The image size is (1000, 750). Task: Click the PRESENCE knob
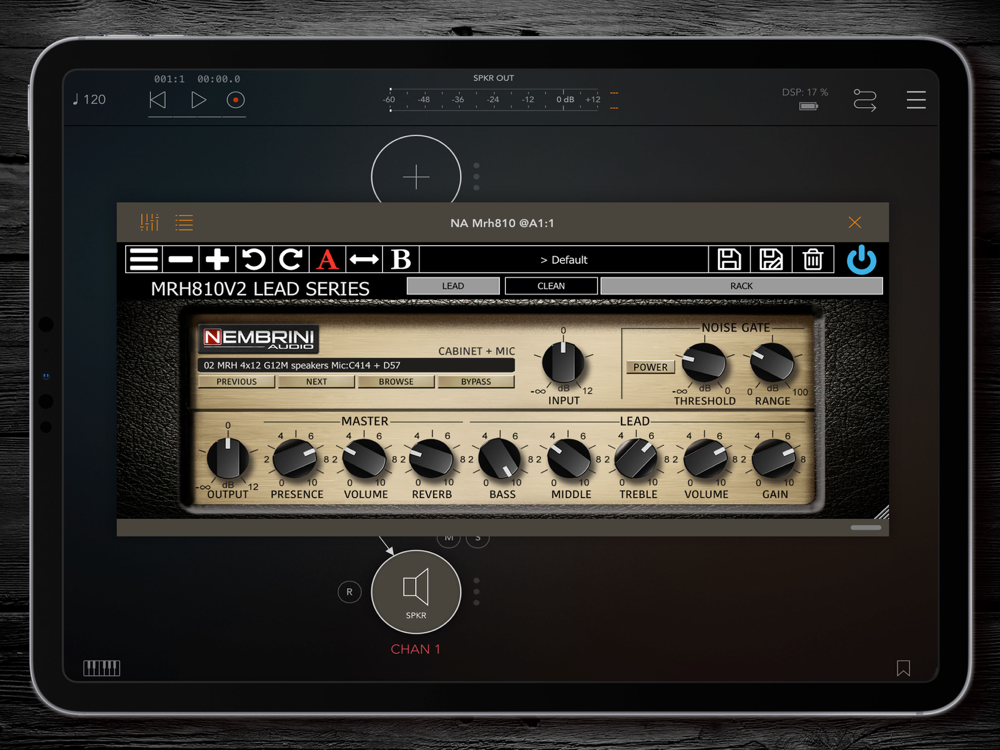(295, 458)
